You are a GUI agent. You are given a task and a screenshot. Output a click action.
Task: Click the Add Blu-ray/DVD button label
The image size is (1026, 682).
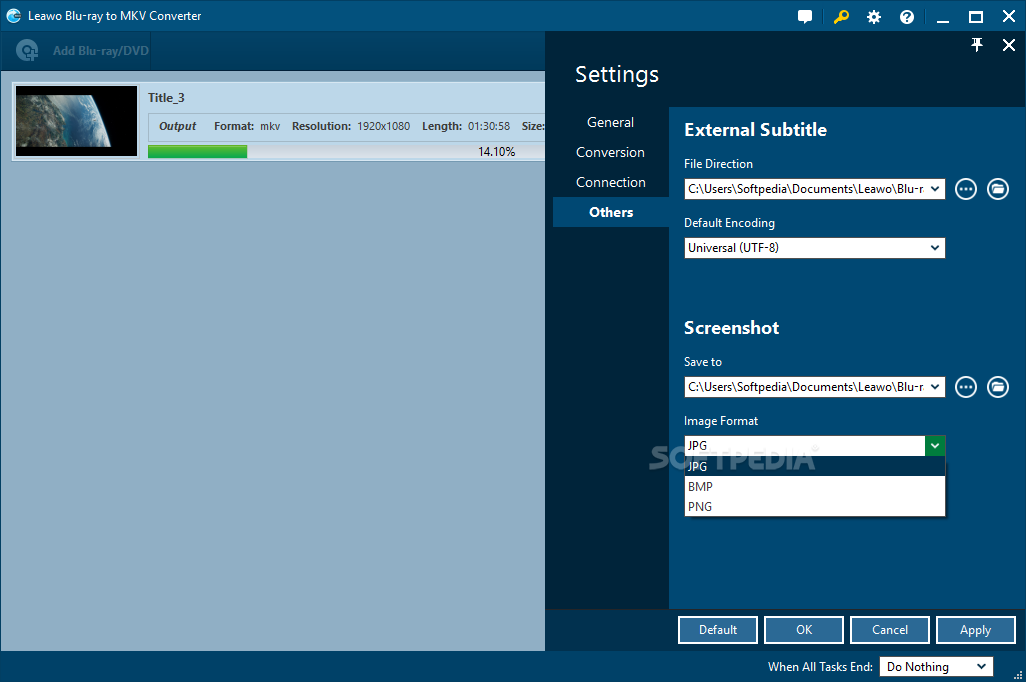coord(101,50)
